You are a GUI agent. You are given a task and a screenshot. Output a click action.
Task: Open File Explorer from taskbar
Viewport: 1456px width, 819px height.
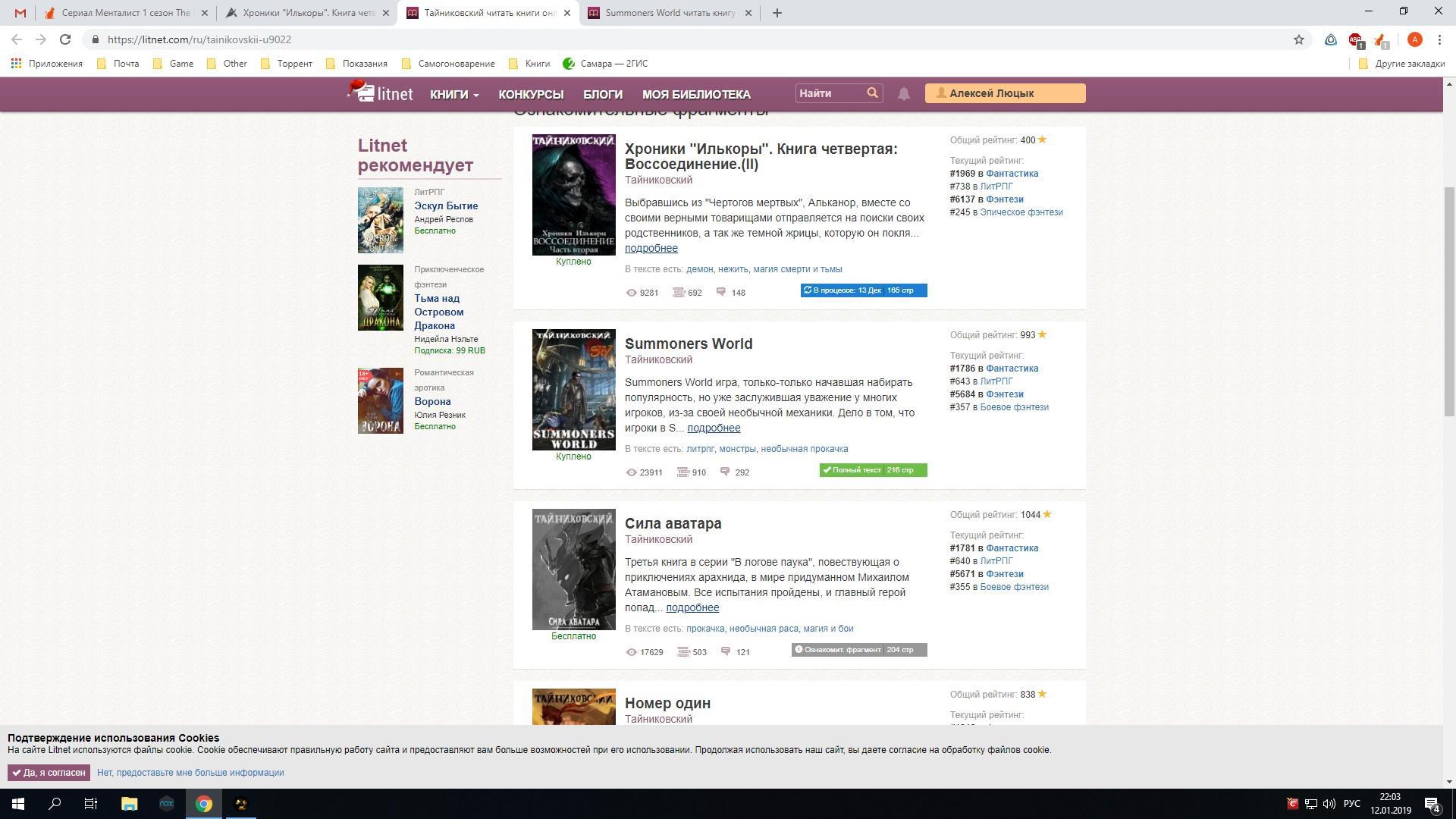129,804
